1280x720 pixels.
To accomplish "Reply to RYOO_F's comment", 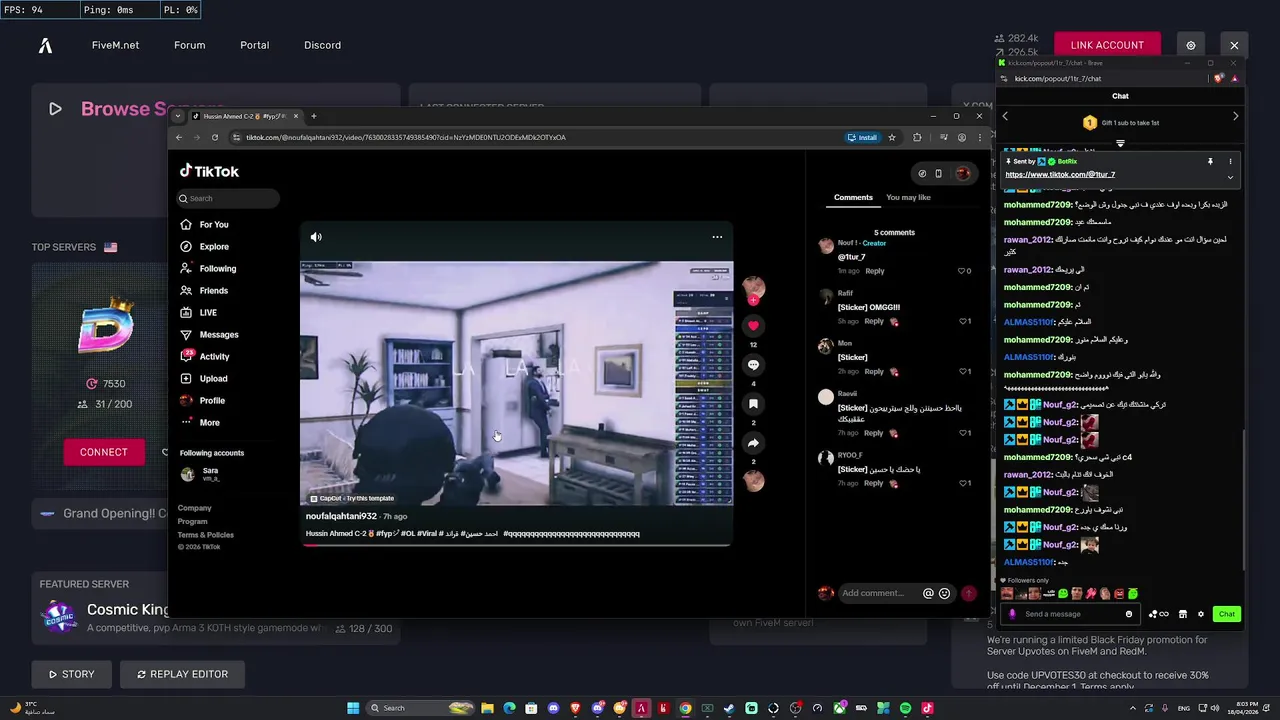I will (x=874, y=484).
